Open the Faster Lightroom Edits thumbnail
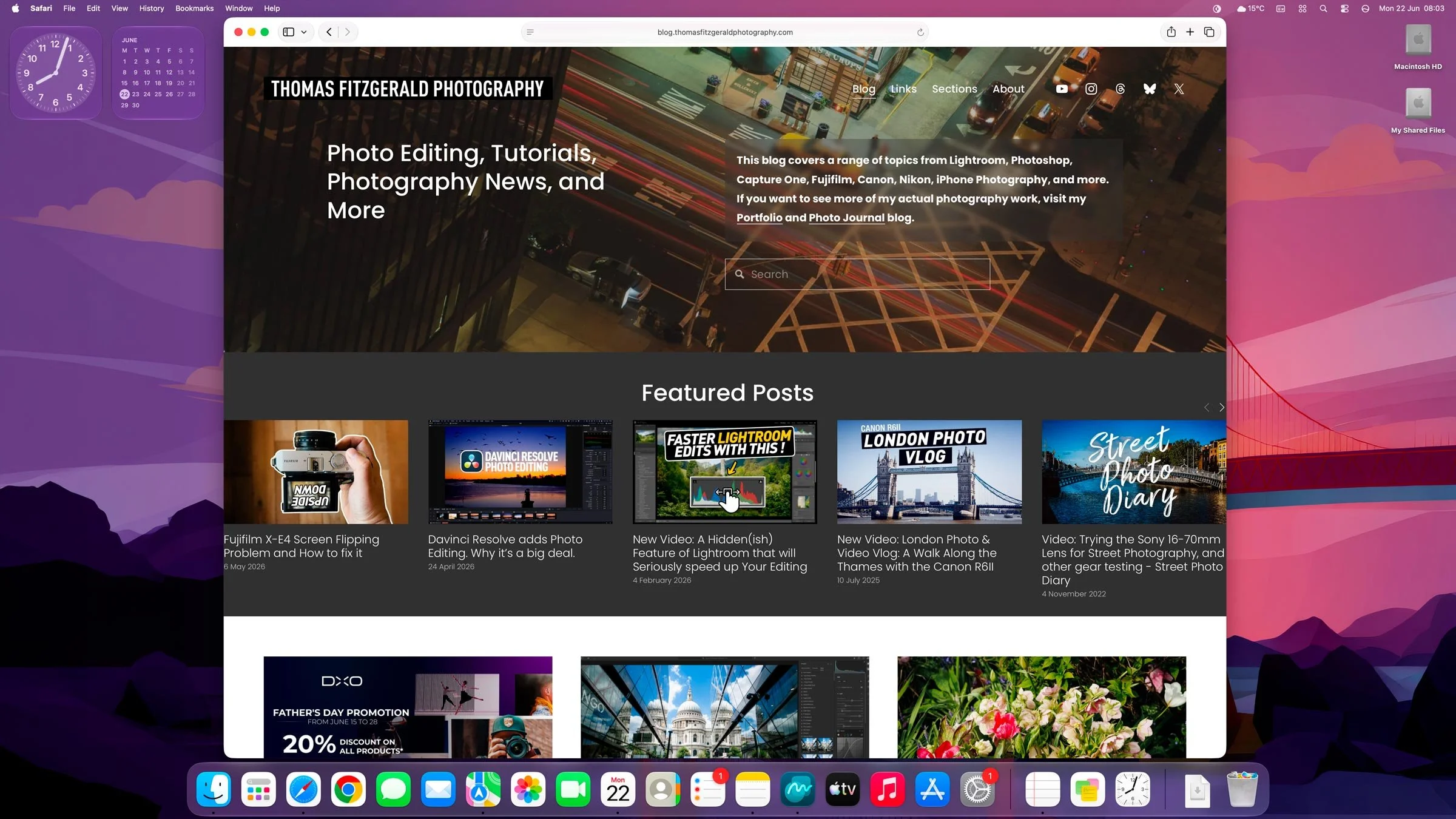Image resolution: width=1456 pixels, height=819 pixels. 724,472
